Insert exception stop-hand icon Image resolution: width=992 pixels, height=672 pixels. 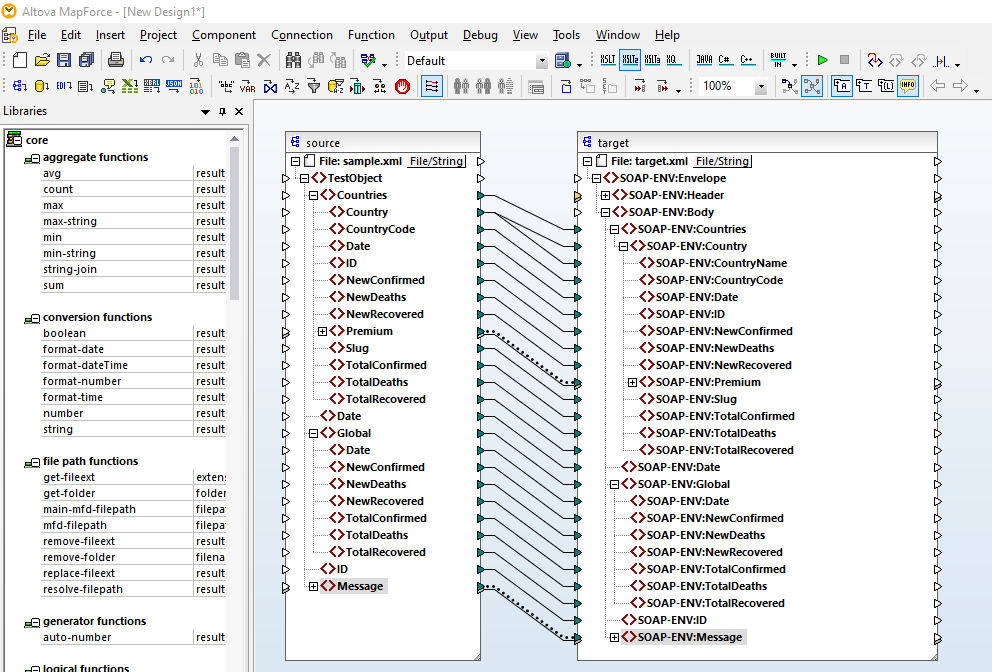(402, 87)
